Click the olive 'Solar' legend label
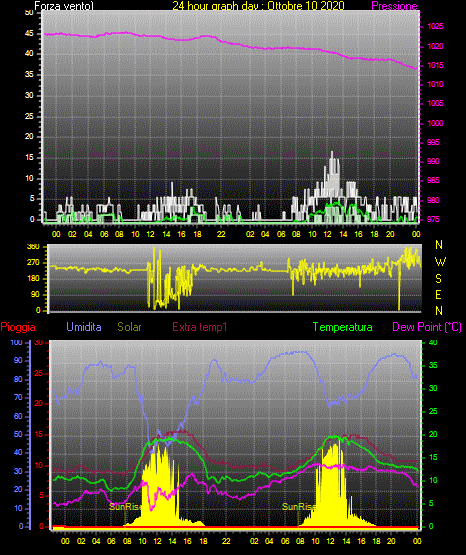The height and width of the screenshot is (555, 466). pos(129,327)
